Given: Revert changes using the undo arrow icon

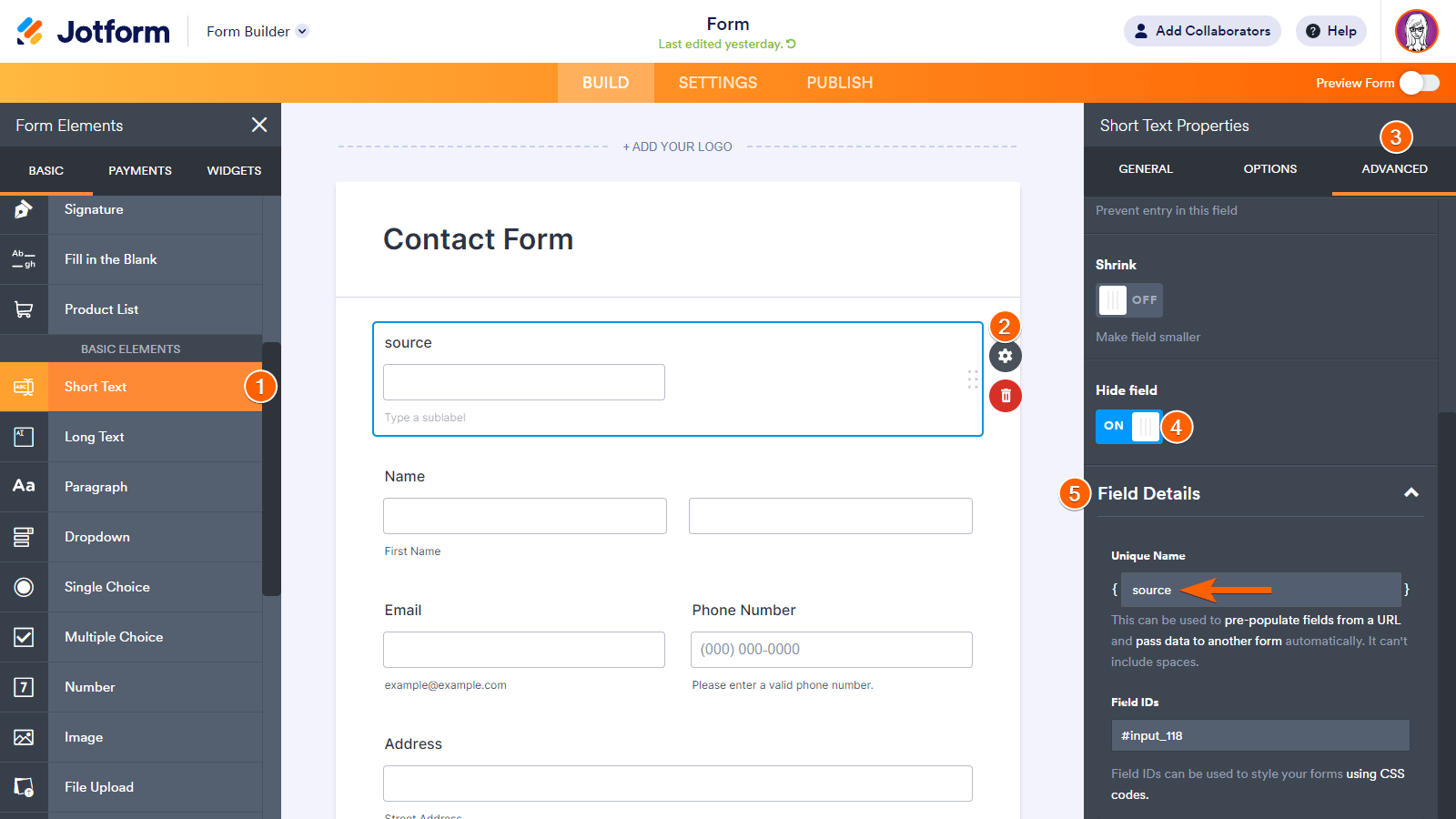Looking at the screenshot, I should [791, 44].
